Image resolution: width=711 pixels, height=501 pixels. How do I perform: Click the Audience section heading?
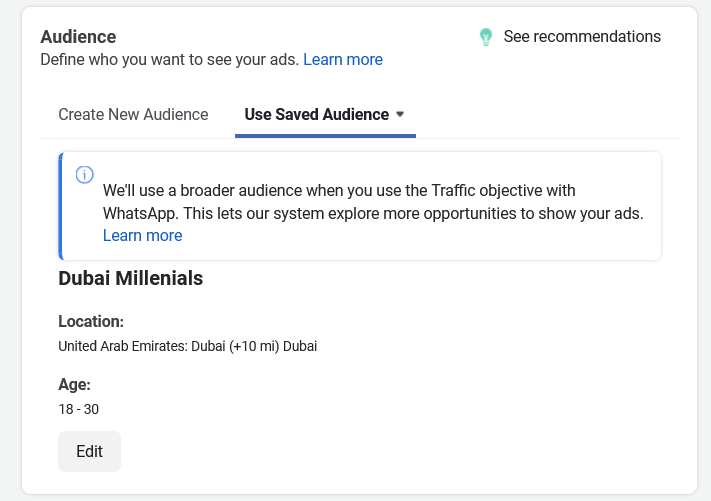pos(78,37)
